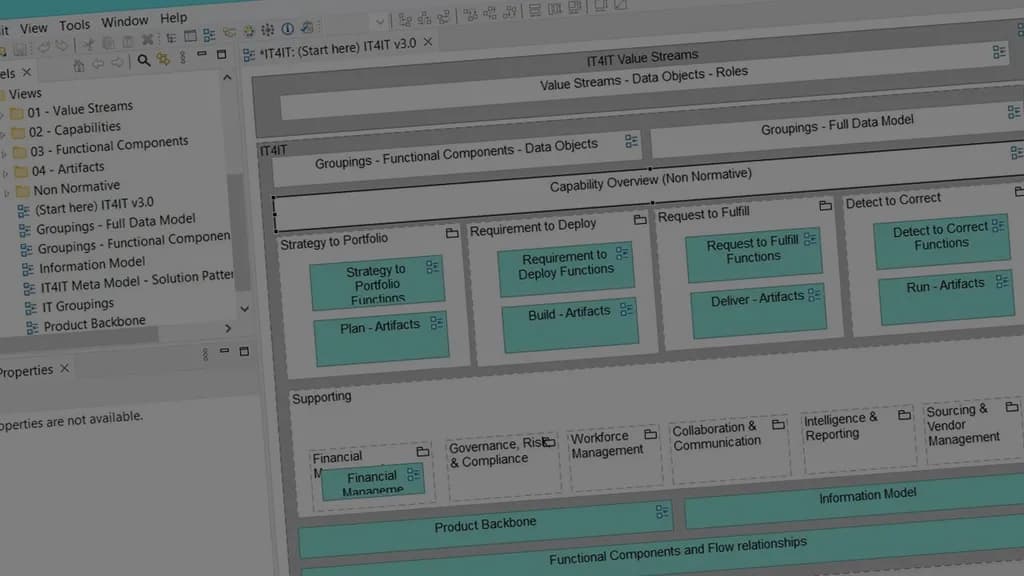Click the info icon in main toolbar

[x=288, y=30]
